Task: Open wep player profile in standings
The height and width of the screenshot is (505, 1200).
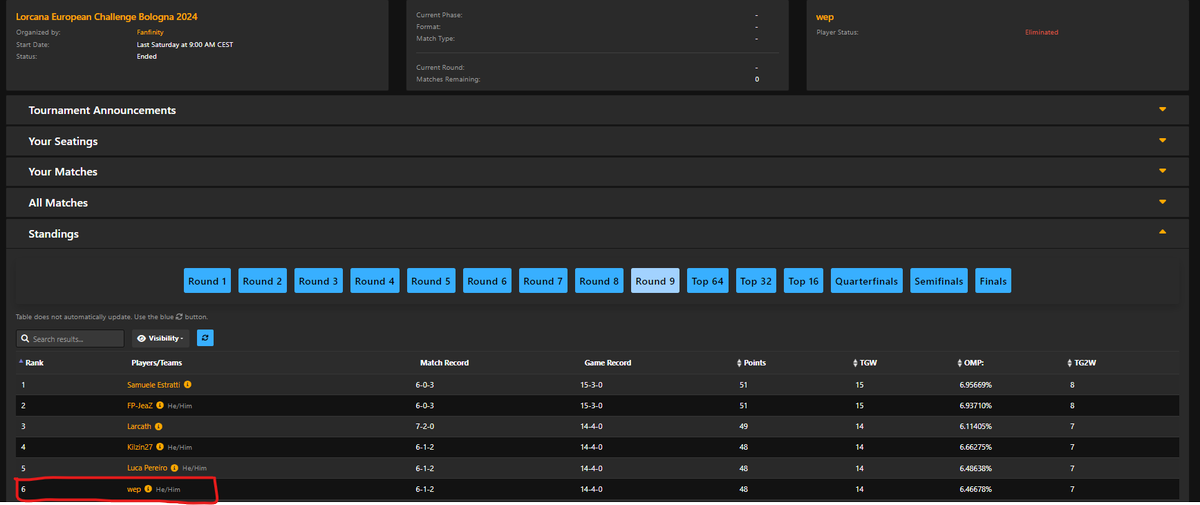Action: pyautogui.click(x=134, y=489)
